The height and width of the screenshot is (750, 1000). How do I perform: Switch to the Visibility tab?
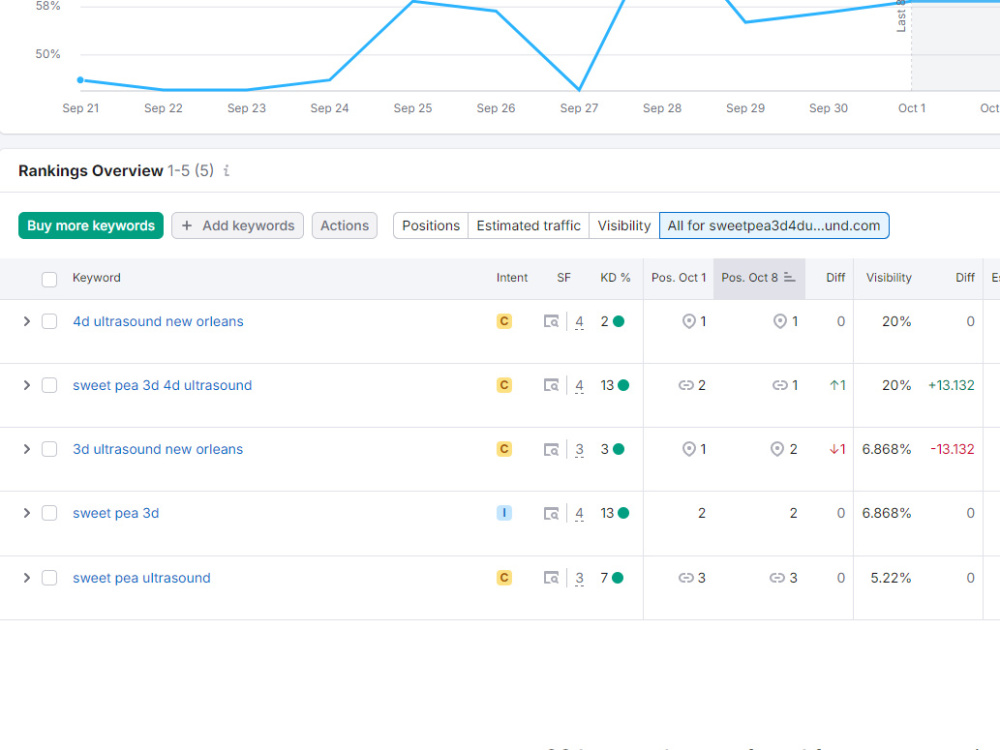pyautogui.click(x=624, y=226)
